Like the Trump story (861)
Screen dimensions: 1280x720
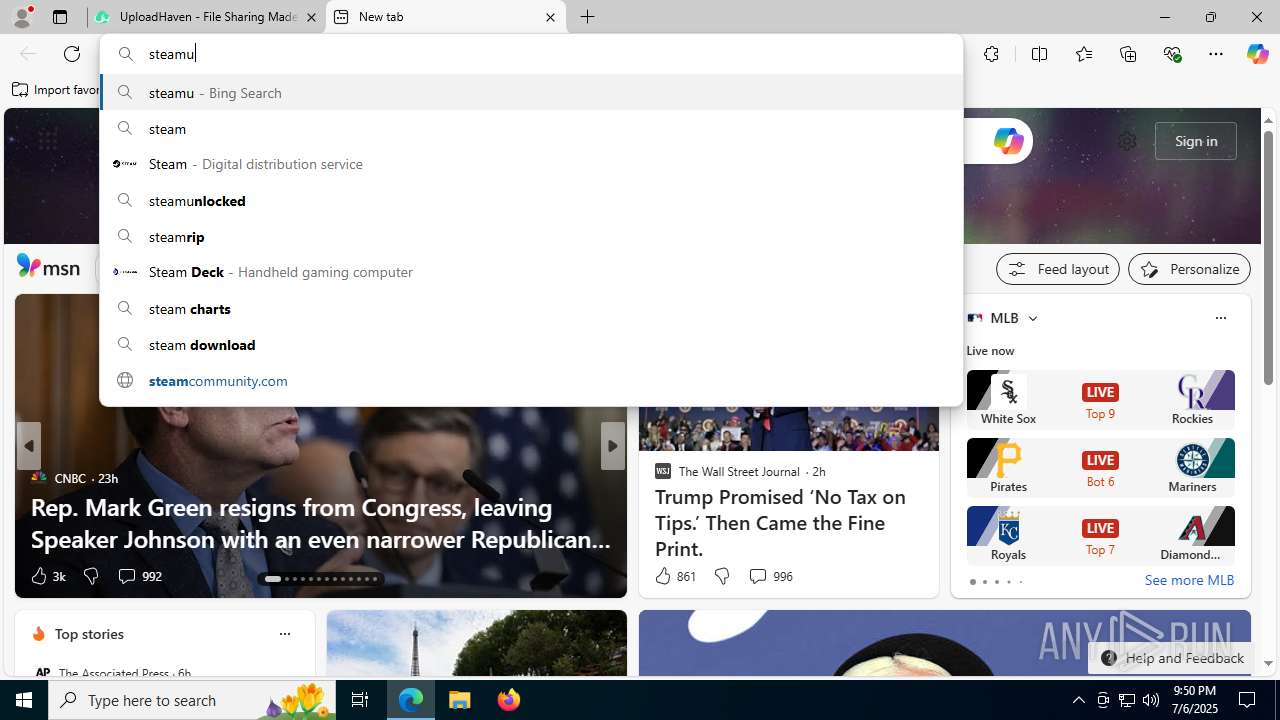tap(675, 576)
